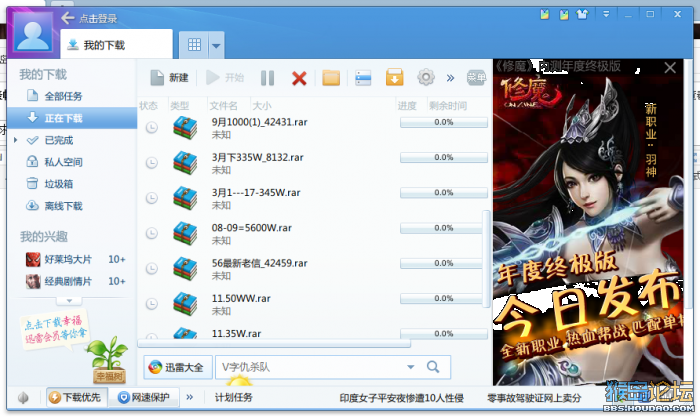Click the horizontal scrollbar under task list
The width and height of the screenshot is (700, 417).
tap(274, 343)
